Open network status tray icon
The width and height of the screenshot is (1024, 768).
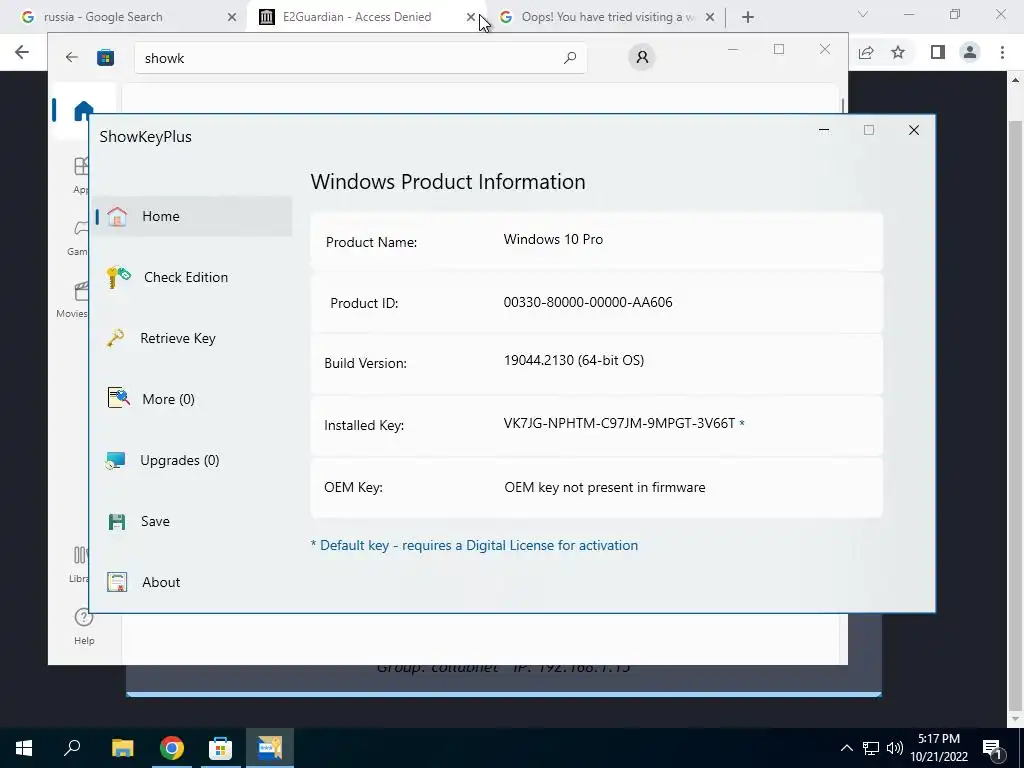coord(871,748)
